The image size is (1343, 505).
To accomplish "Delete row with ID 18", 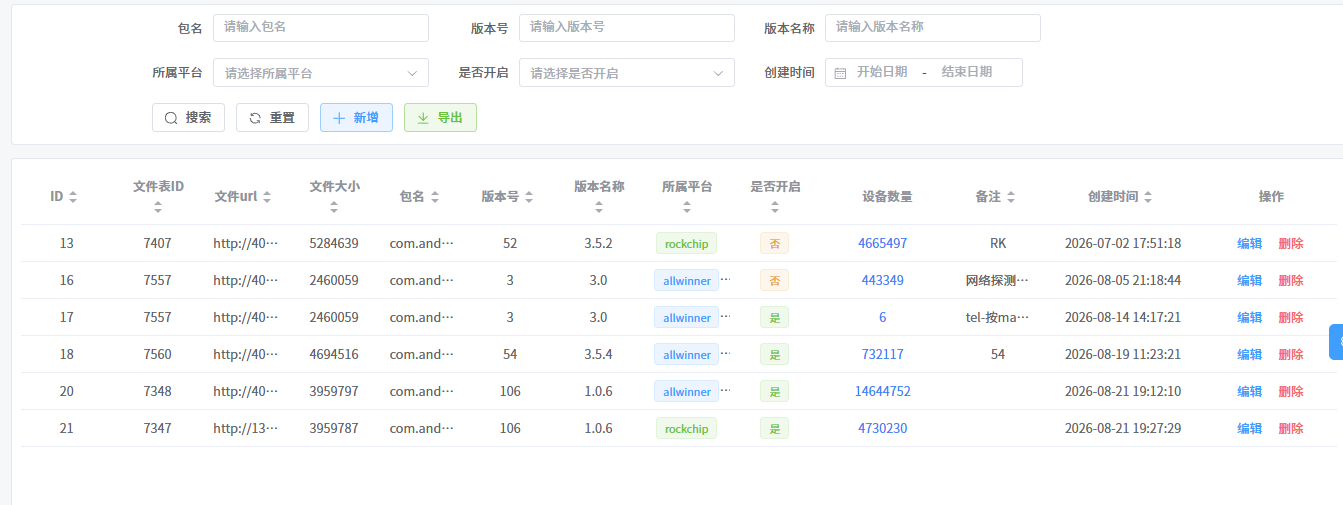I will pyautogui.click(x=1291, y=354).
